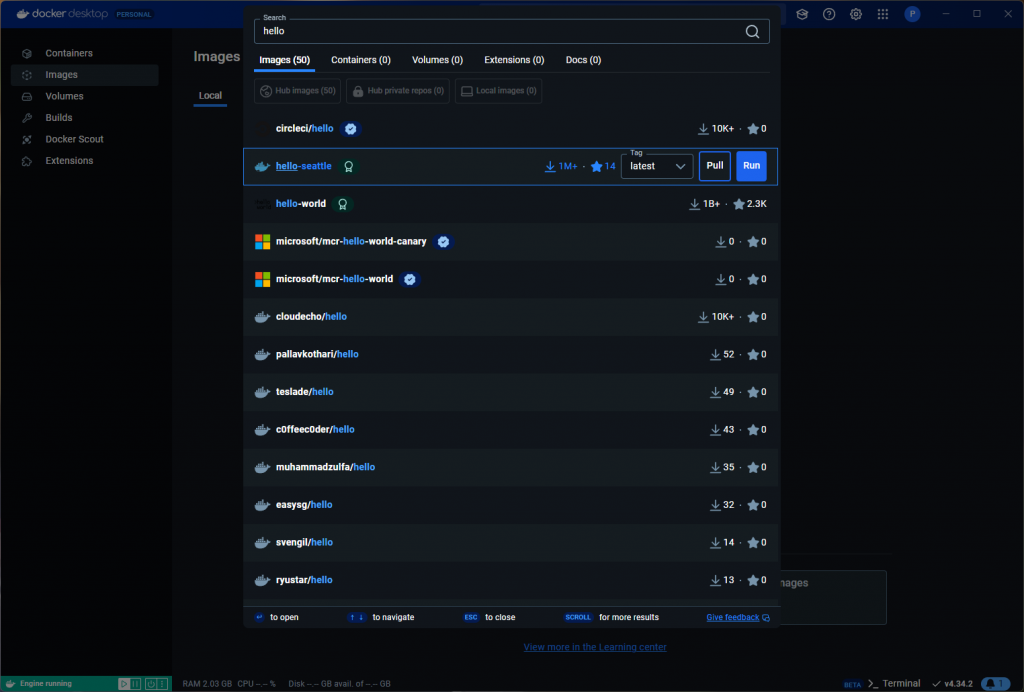Screen dimensions: 1024x692
Task: Click the engine power button in status bar
Action: coord(151,684)
